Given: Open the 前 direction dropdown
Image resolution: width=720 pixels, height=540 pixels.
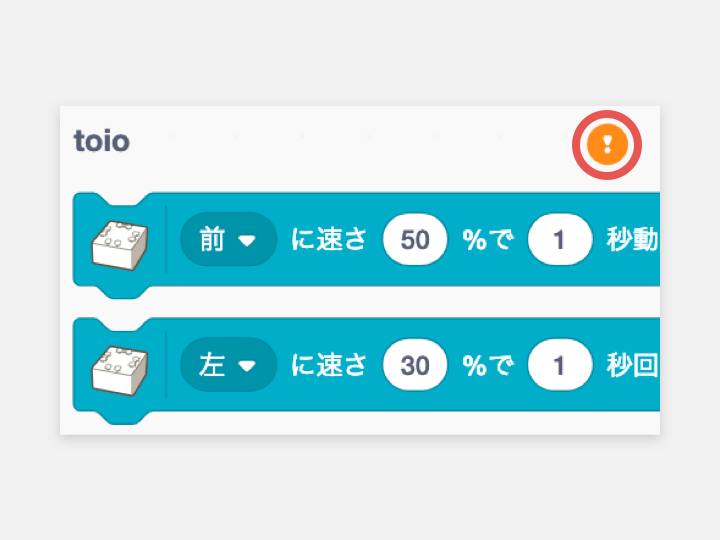Looking at the screenshot, I should click(228, 239).
